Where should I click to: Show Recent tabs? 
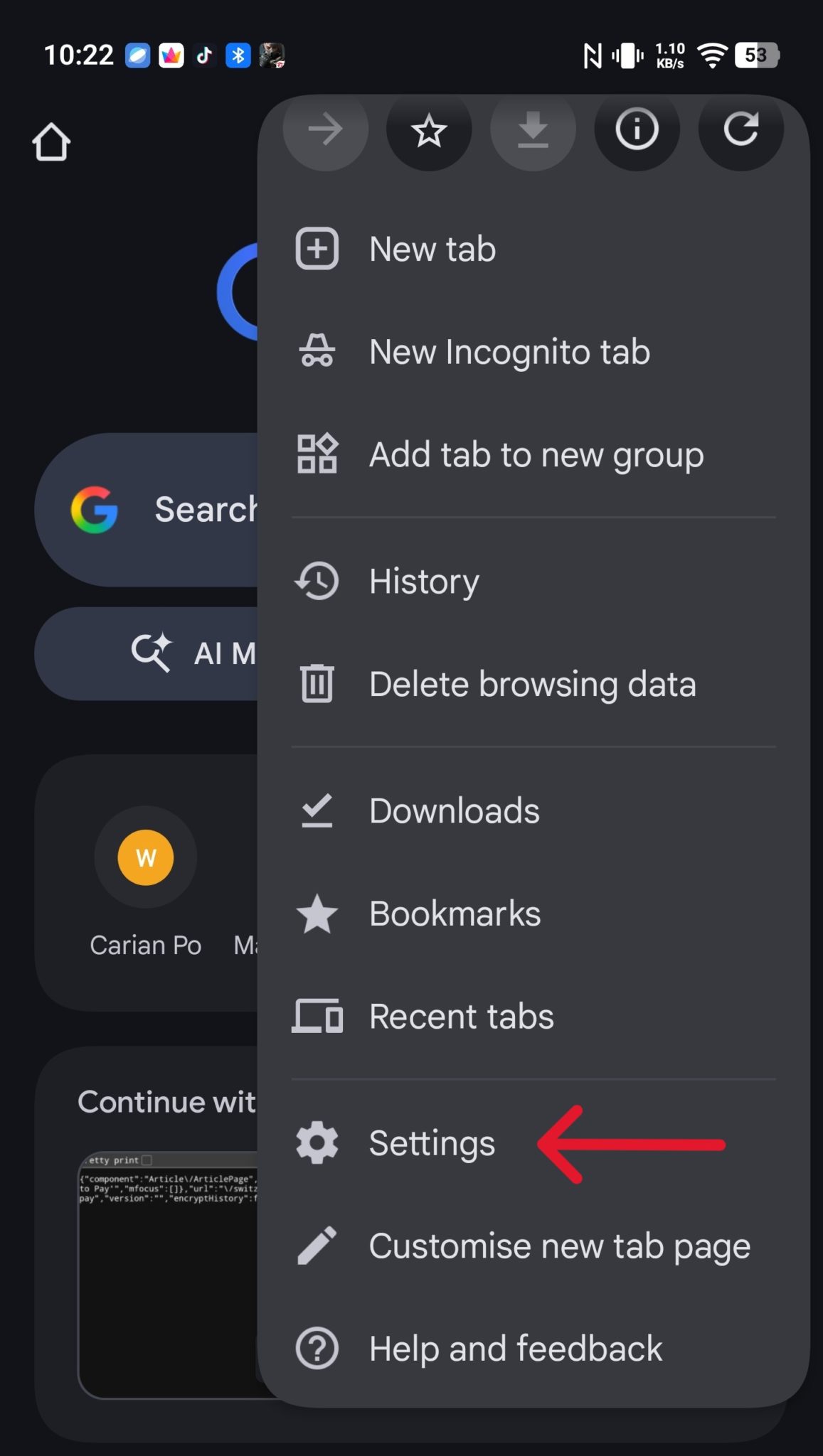[461, 1017]
